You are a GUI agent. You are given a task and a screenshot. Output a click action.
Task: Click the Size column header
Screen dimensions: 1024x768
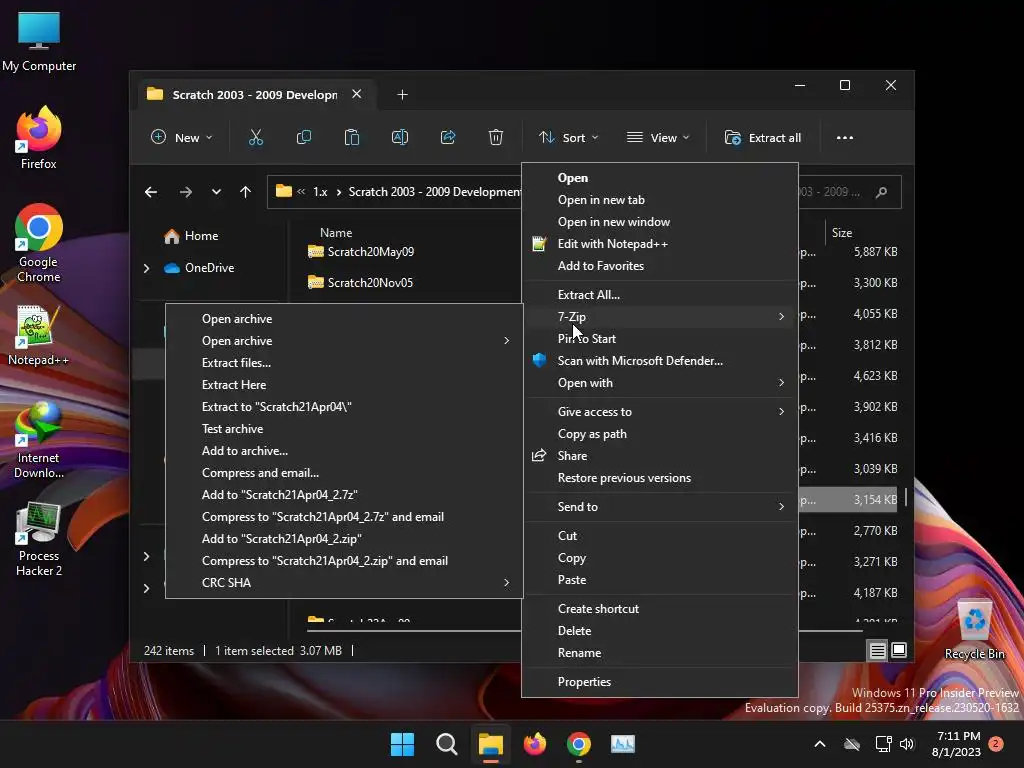(841, 232)
